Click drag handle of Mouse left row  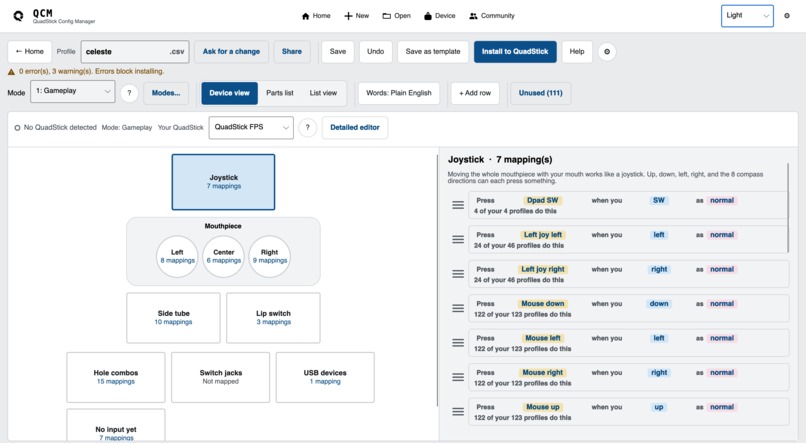[458, 343]
